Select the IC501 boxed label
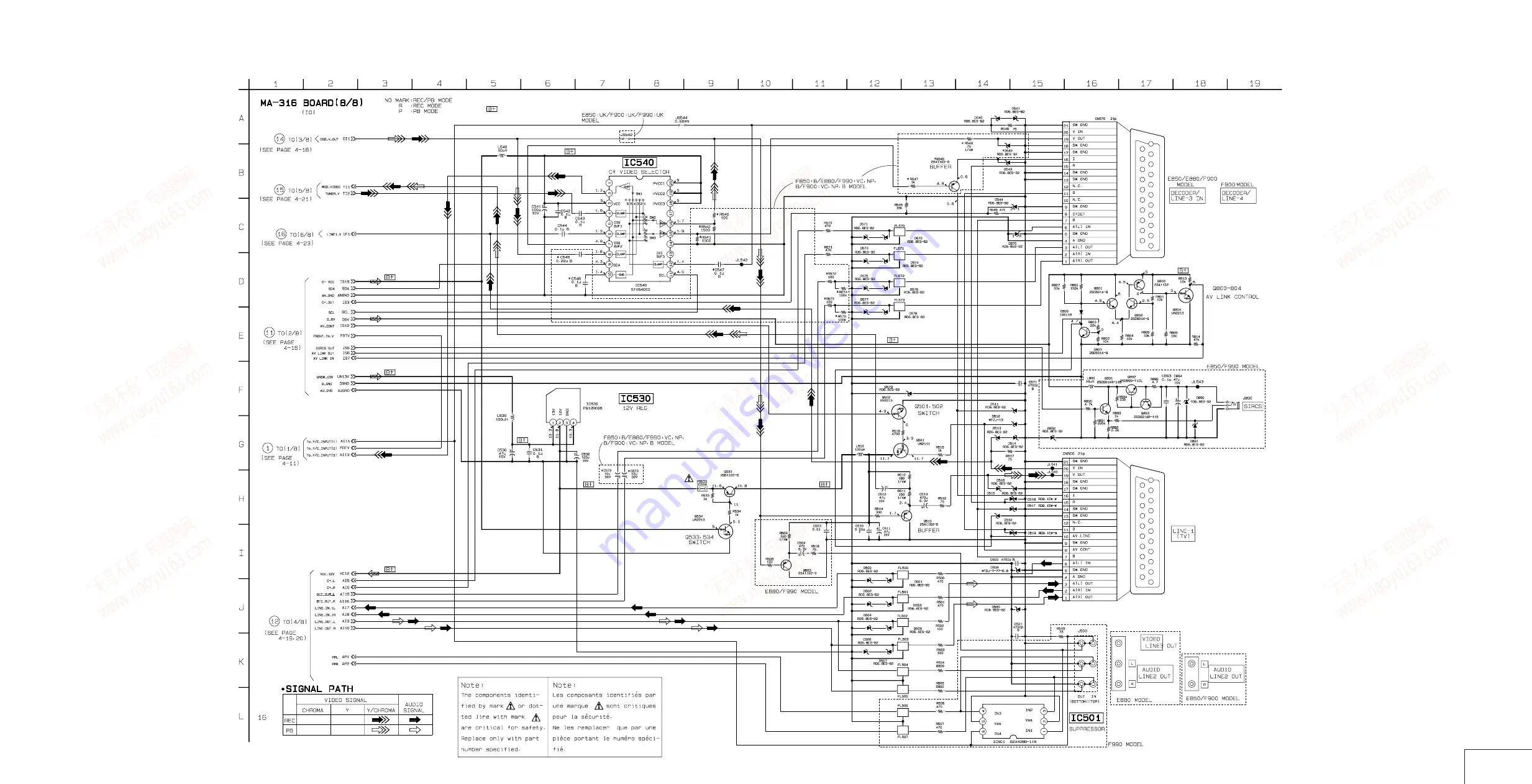 1085,718
